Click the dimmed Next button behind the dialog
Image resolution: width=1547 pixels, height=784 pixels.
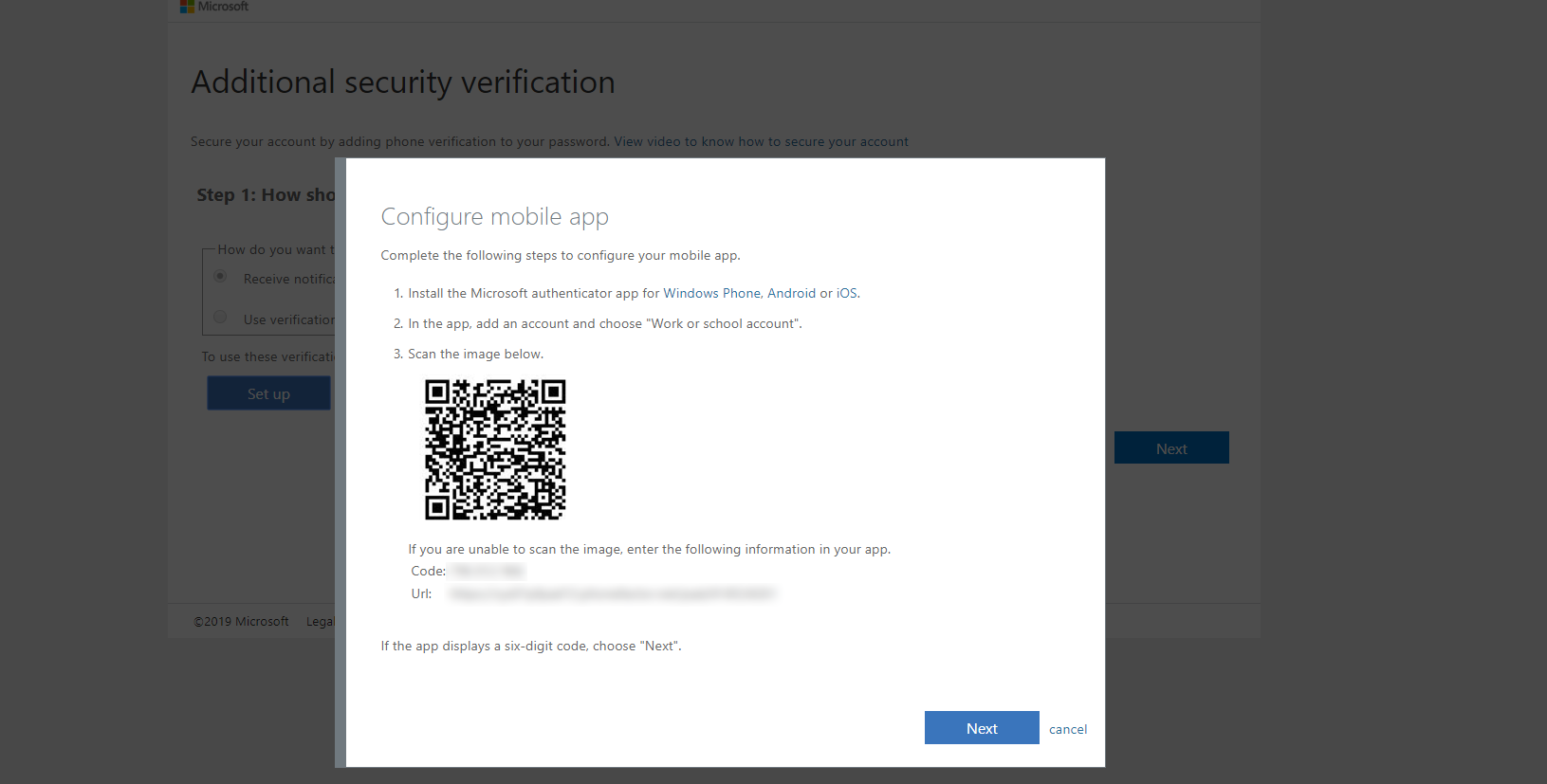[1171, 448]
